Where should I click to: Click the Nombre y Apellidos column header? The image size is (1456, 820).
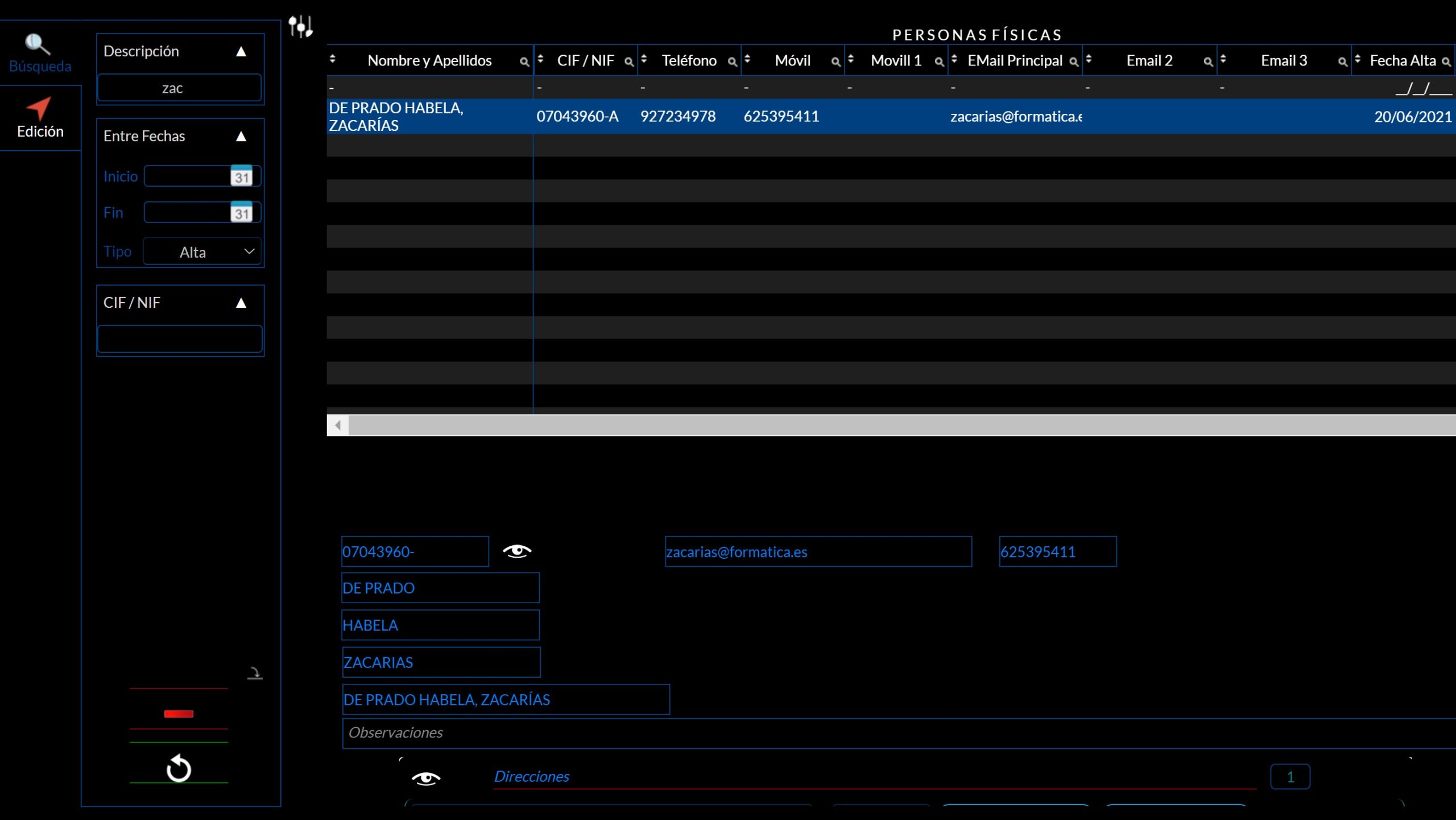[429, 60]
